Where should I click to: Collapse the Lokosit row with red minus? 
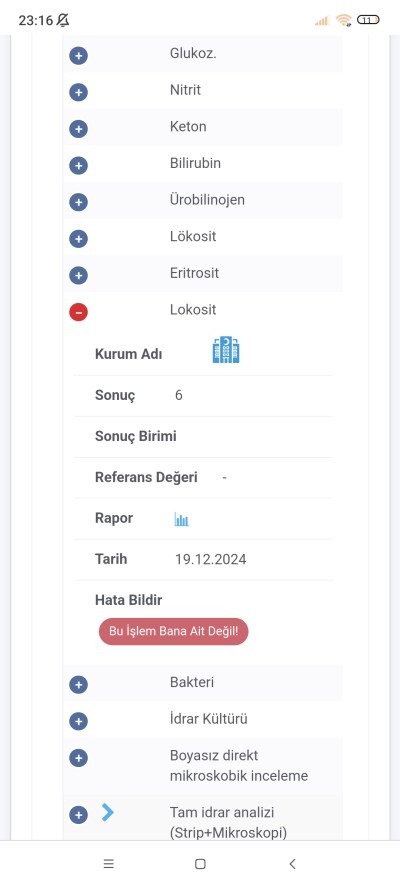coord(78,312)
